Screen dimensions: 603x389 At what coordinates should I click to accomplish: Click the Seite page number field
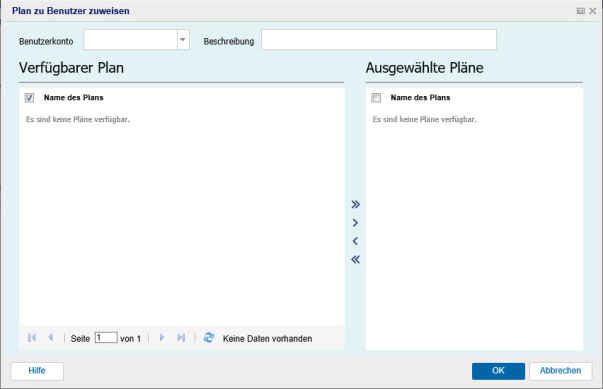106,337
